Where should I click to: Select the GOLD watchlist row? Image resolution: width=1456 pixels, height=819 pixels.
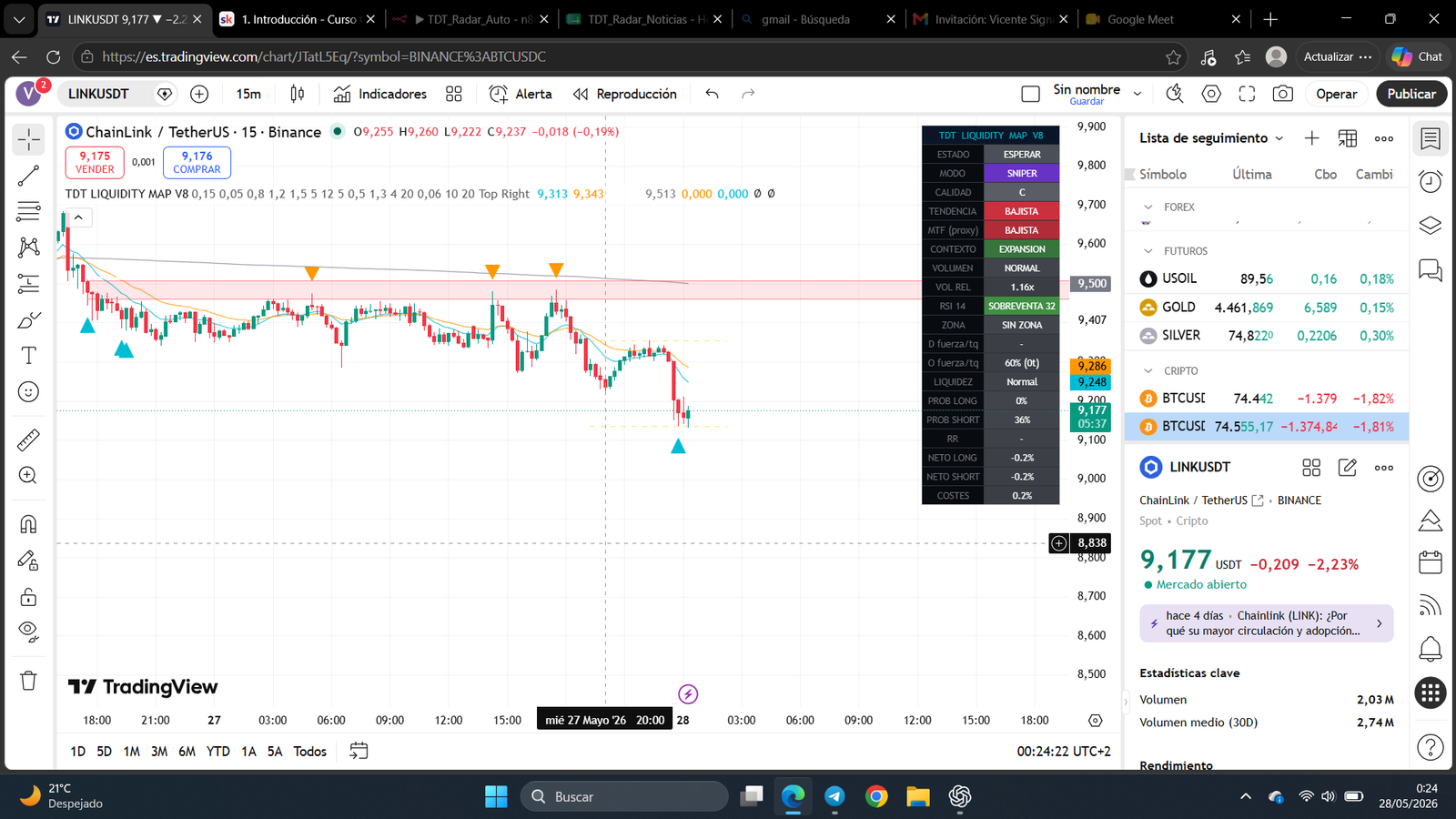point(1267,308)
